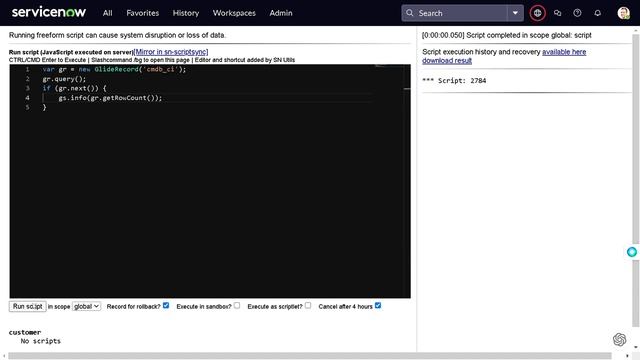Click code line gs.info(gr.getRowCount());

(x=110, y=98)
